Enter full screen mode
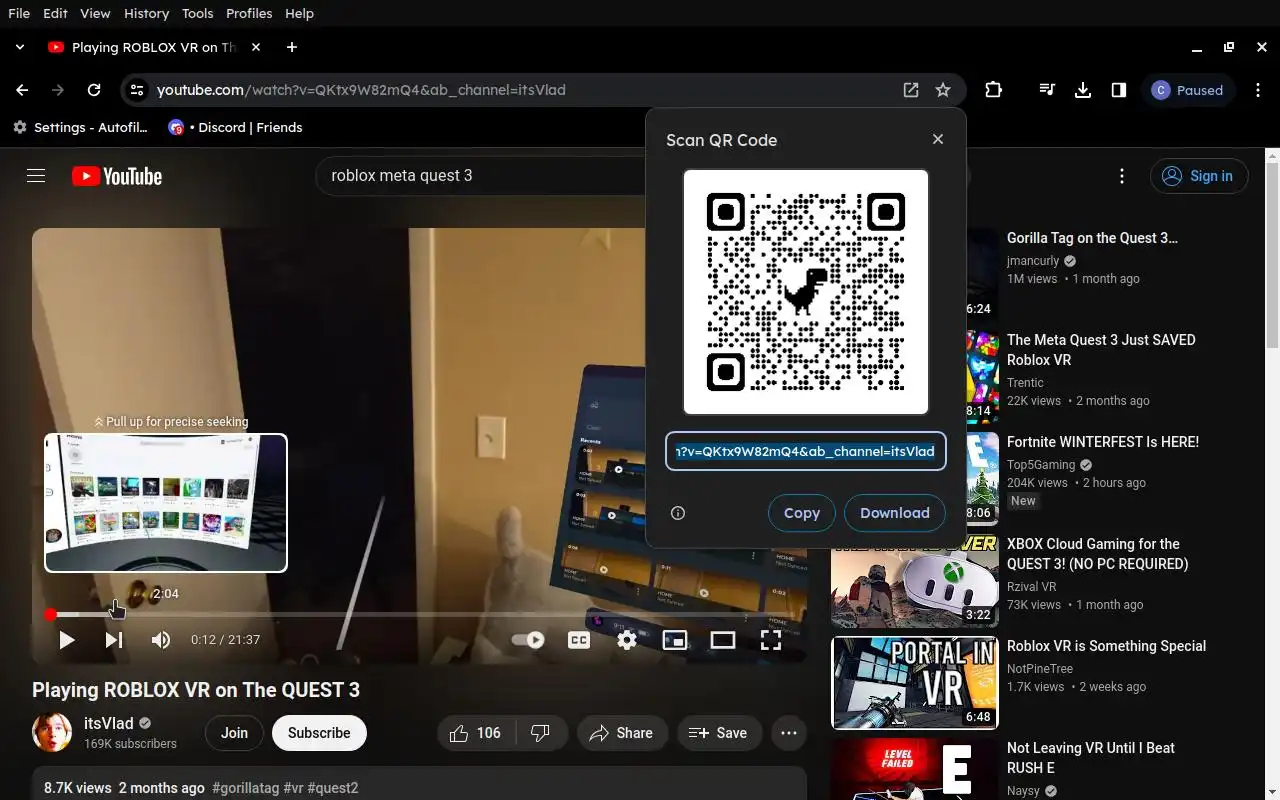The width and height of the screenshot is (1280, 800). (x=771, y=640)
